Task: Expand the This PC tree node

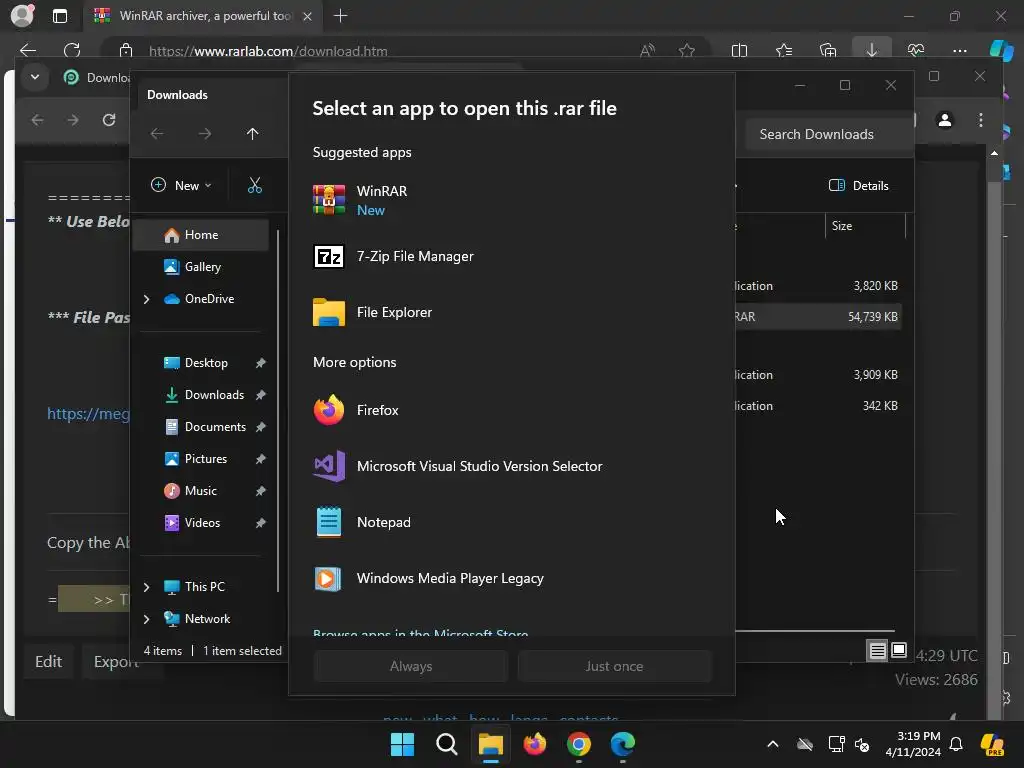Action: tap(147, 587)
